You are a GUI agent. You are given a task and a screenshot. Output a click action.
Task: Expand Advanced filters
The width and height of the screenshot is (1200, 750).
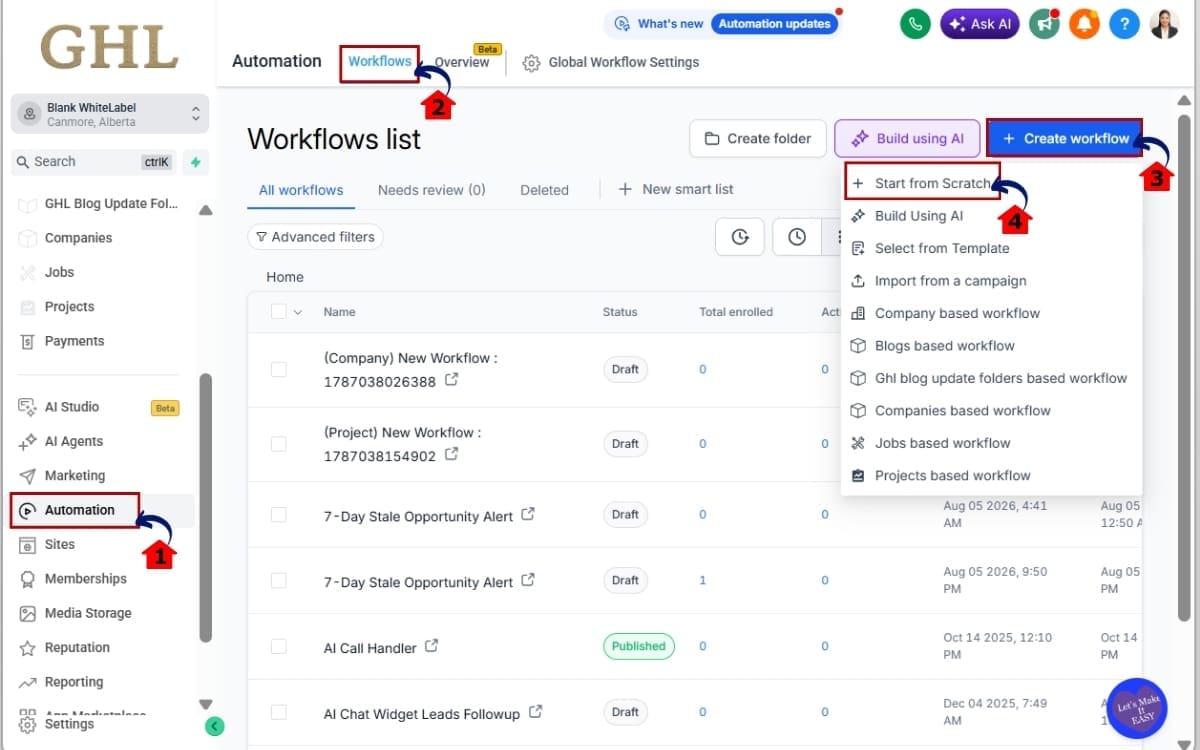coord(315,237)
